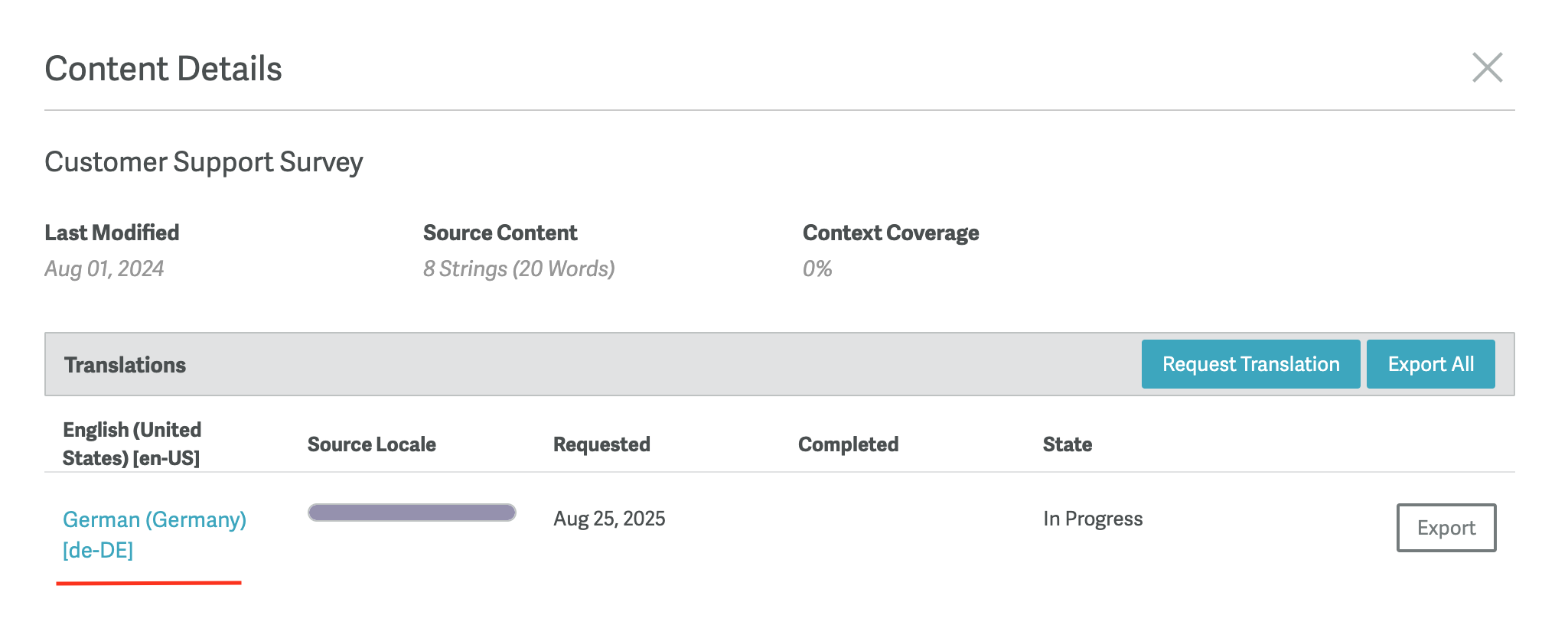Click the Customer Support Survey heading
1568x641 pixels.
(x=204, y=162)
